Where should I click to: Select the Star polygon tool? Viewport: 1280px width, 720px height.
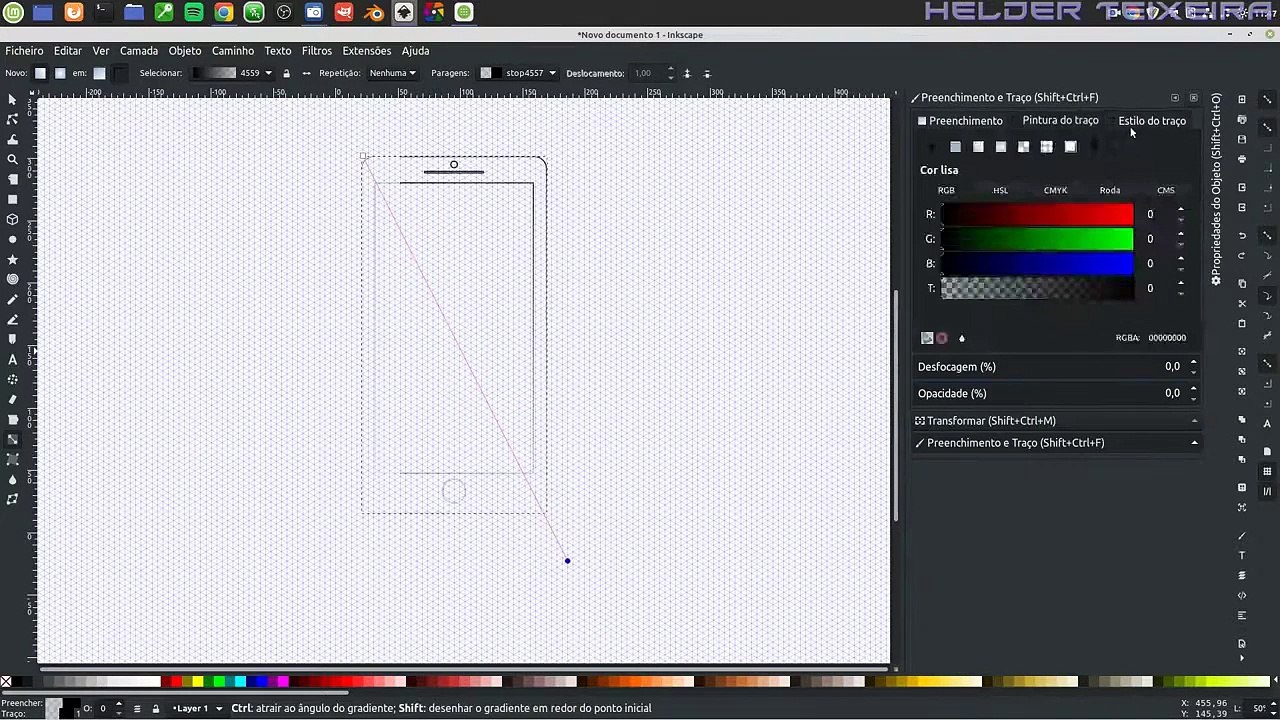12,259
